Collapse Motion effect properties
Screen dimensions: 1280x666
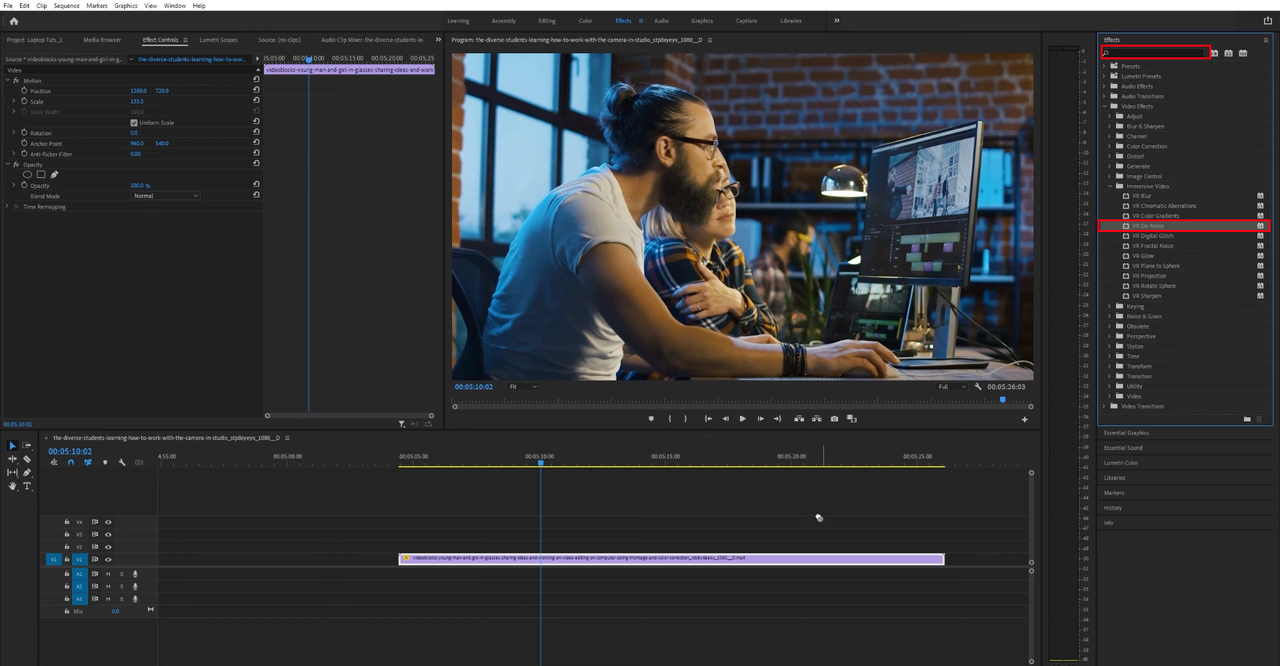(x=8, y=80)
